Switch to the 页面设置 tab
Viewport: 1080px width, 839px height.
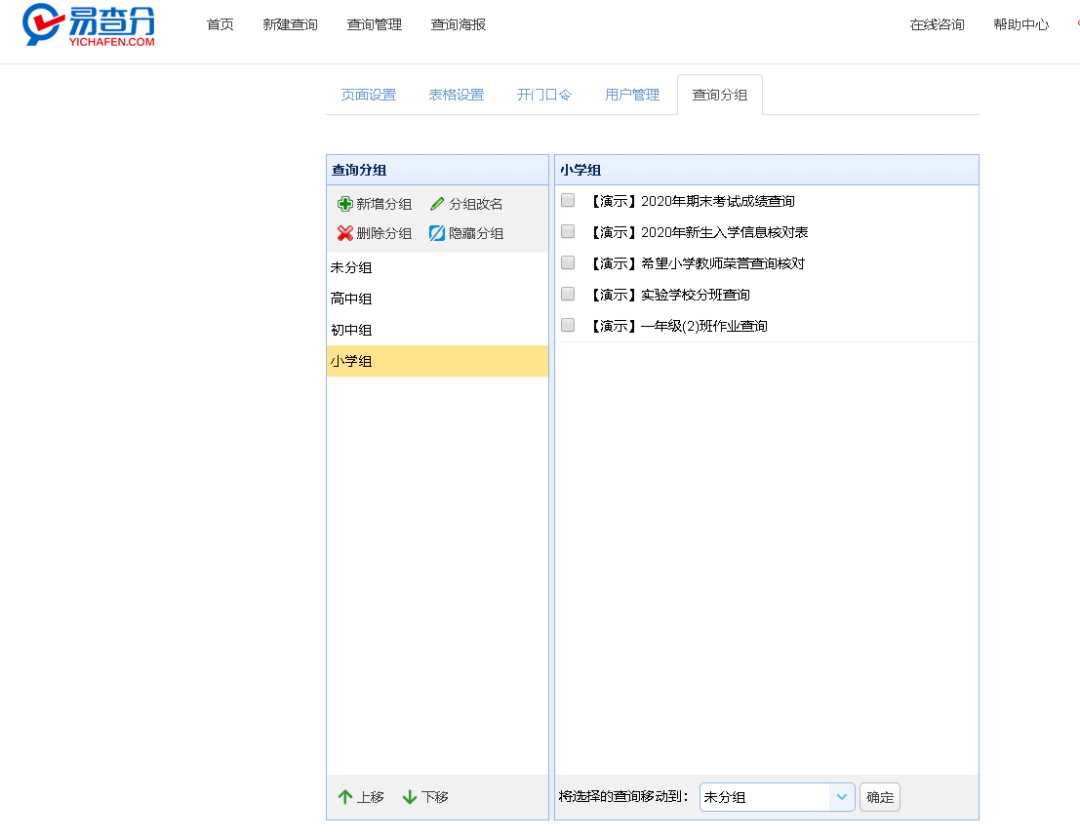click(368, 95)
